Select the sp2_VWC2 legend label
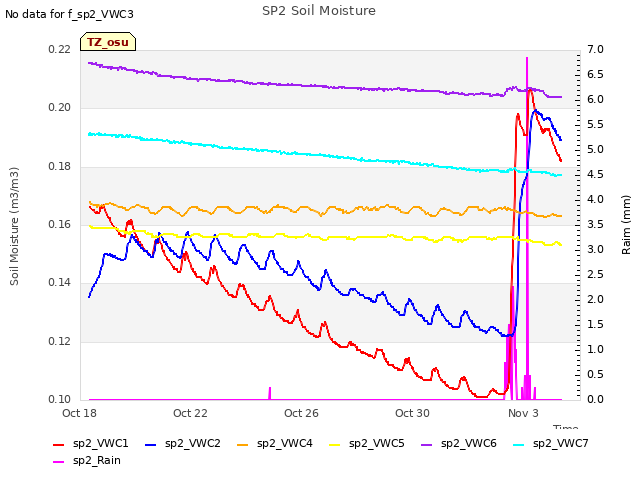Image resolution: width=640 pixels, height=480 pixels. pos(193,444)
